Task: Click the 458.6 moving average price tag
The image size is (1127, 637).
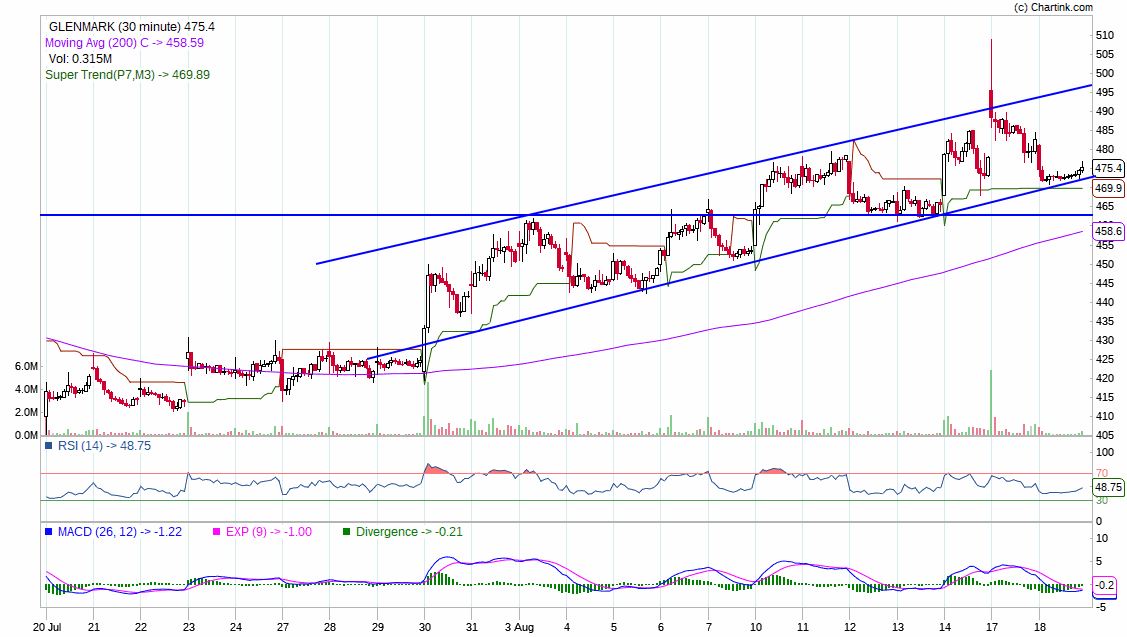Action: coord(1108,231)
